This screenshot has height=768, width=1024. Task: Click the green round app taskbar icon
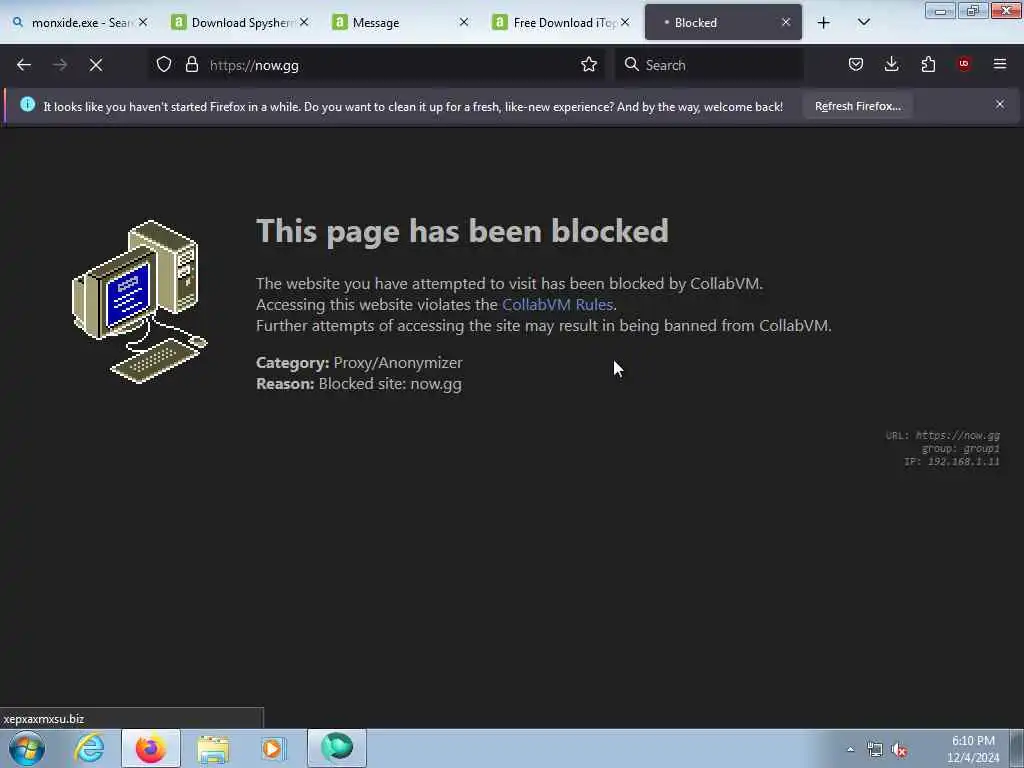click(337, 748)
